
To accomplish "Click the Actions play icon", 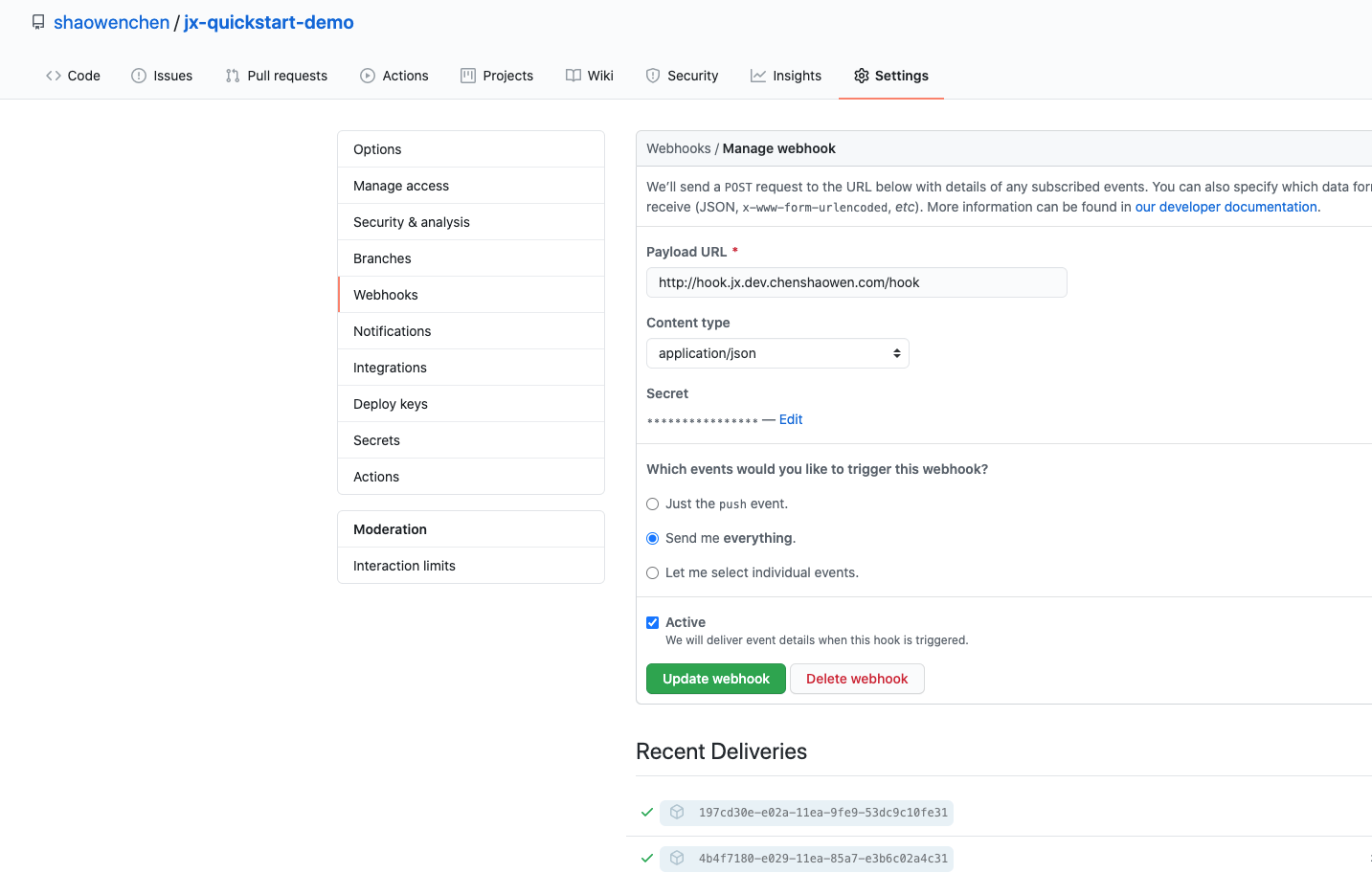I will (x=368, y=76).
